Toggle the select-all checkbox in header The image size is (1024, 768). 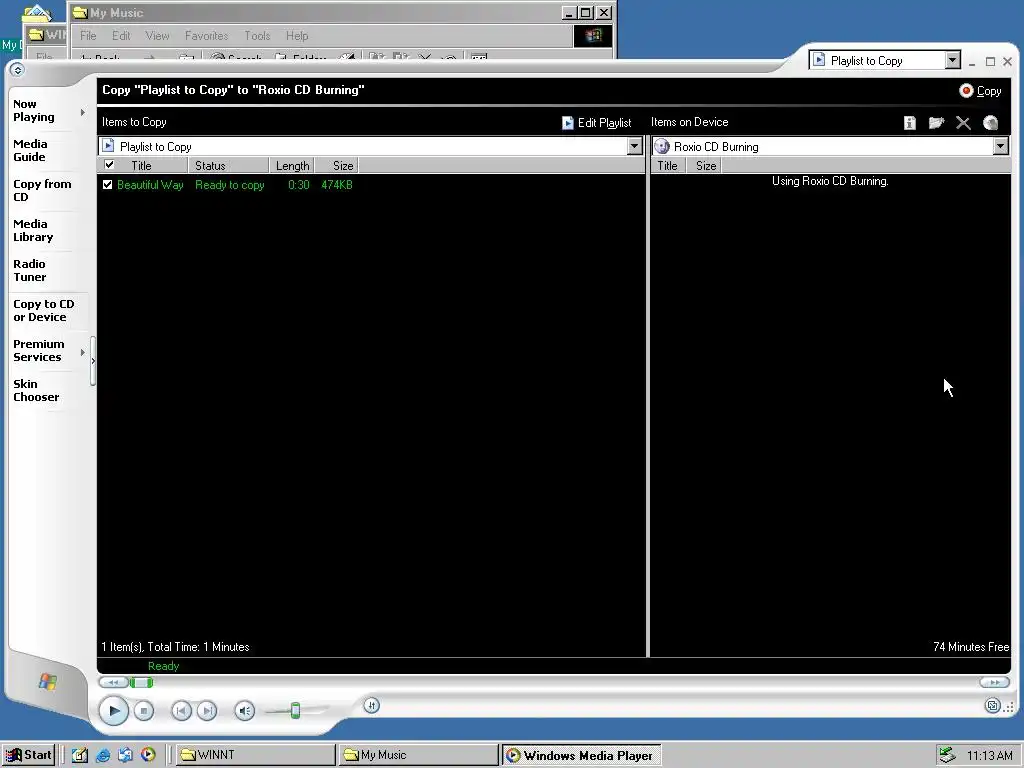(109, 165)
